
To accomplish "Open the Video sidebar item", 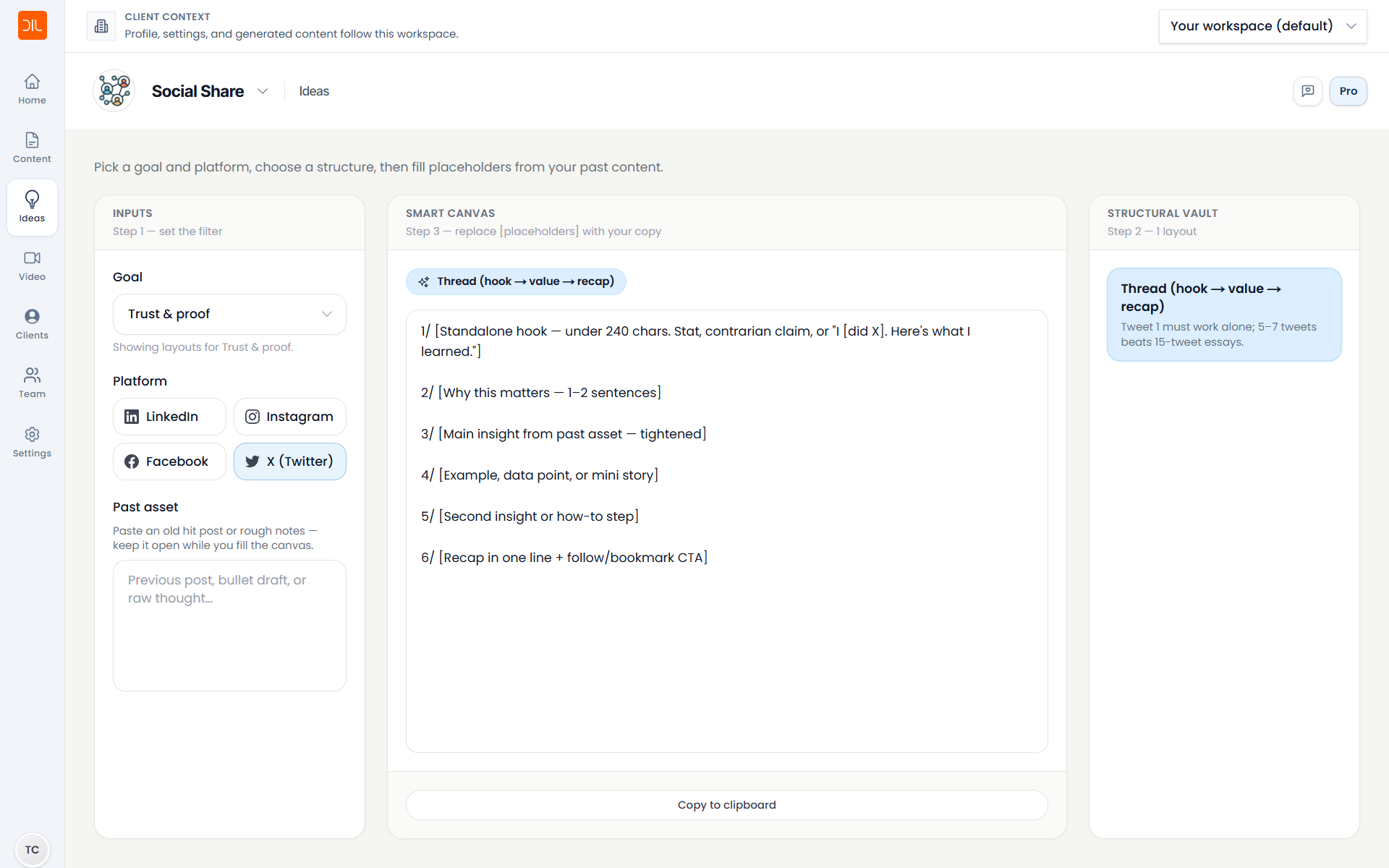I will click(x=32, y=266).
